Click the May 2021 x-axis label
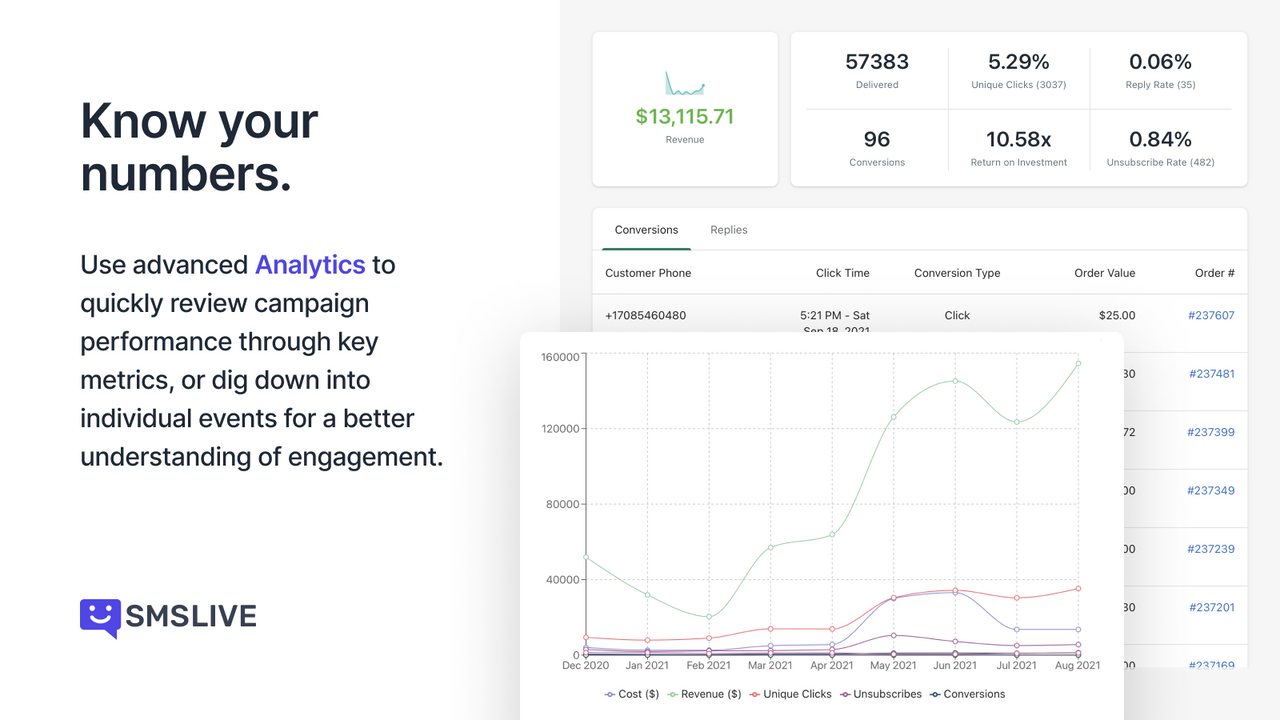The height and width of the screenshot is (720, 1280). tap(894, 666)
